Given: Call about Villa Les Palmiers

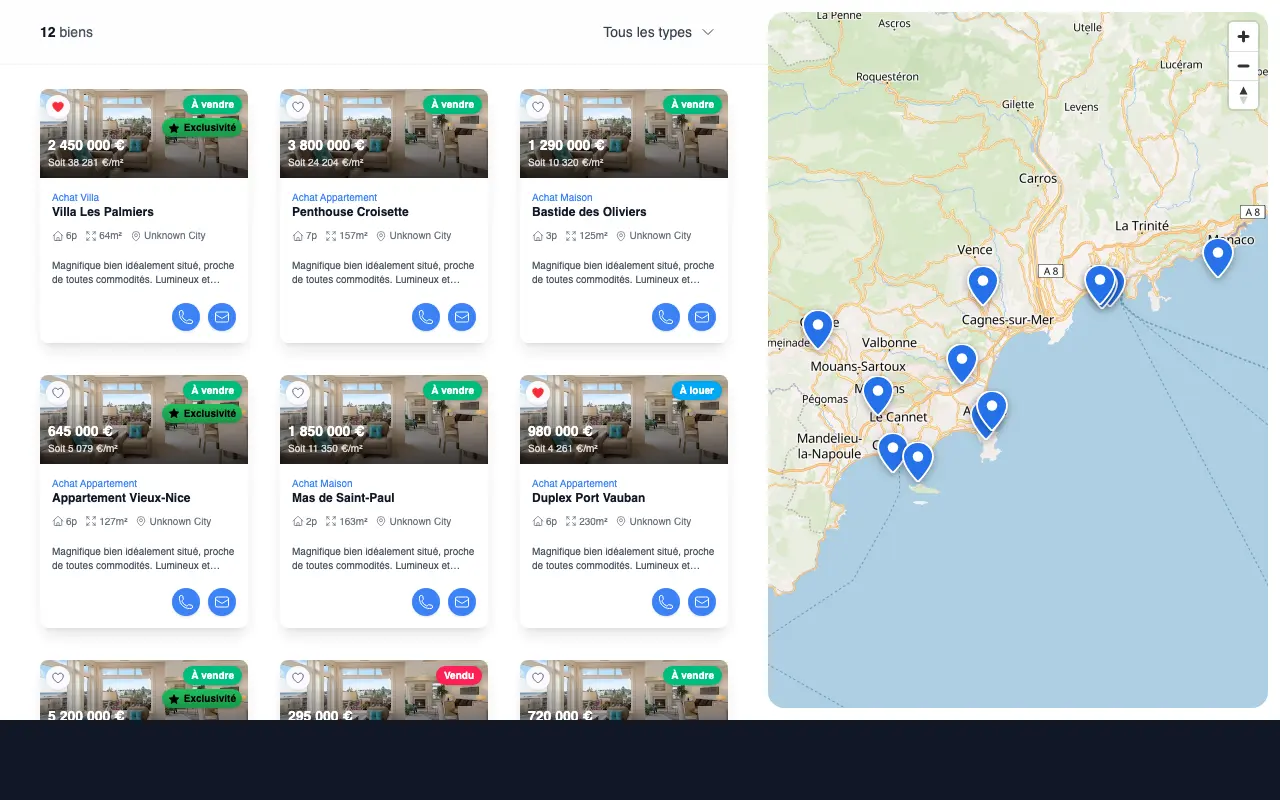Looking at the screenshot, I should 186,317.
